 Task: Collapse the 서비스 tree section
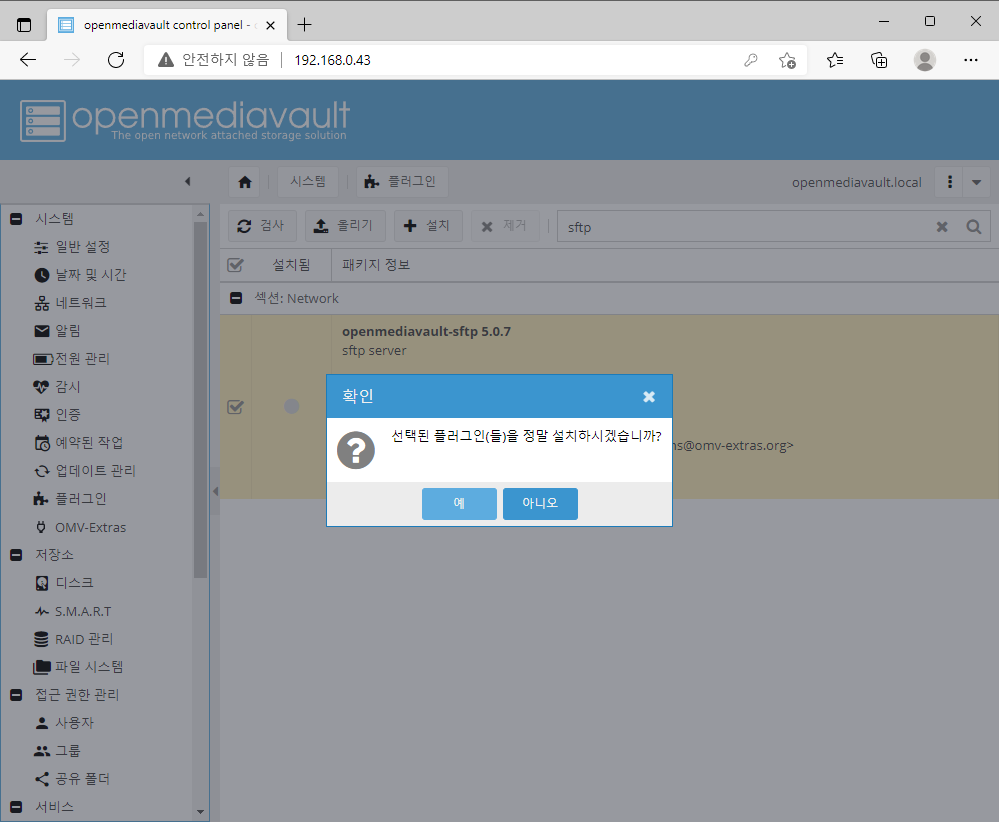(17, 807)
